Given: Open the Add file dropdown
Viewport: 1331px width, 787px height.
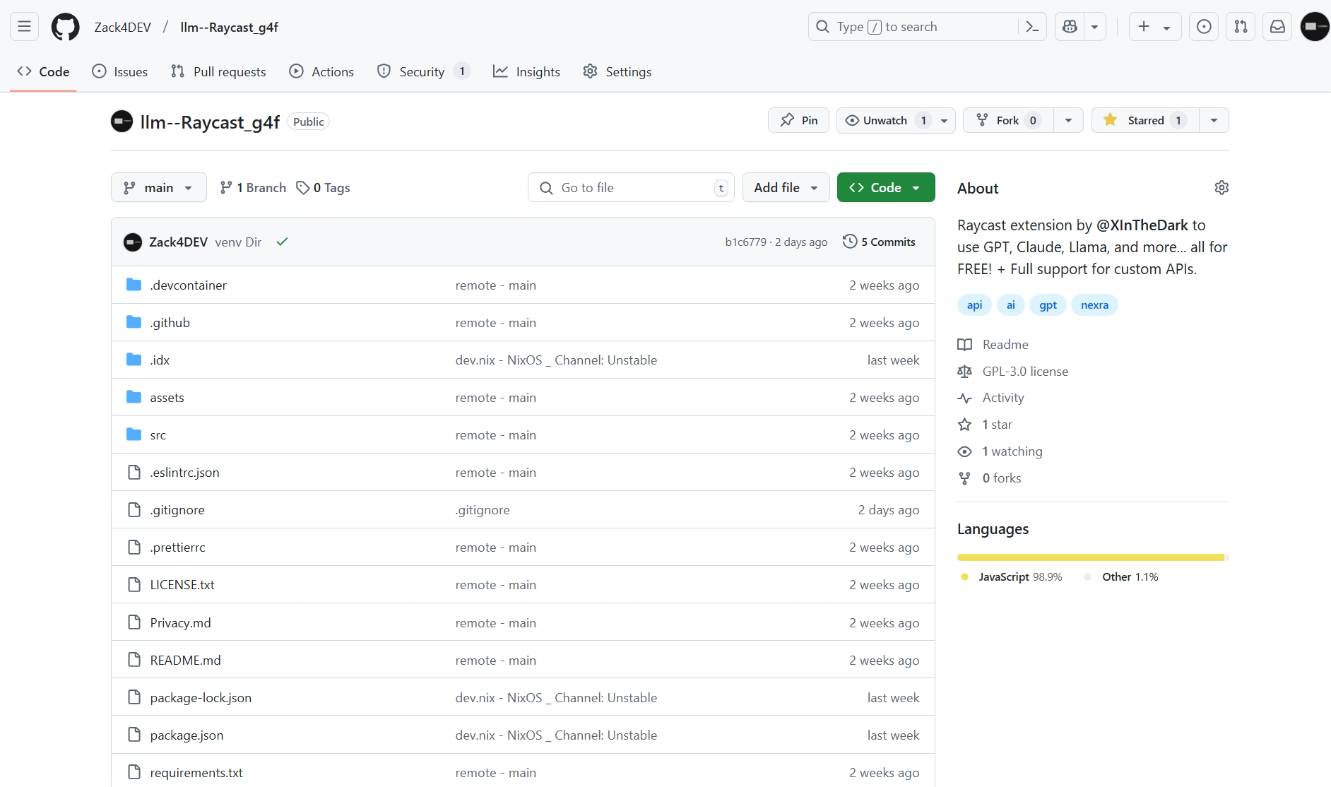Looking at the screenshot, I should (x=786, y=188).
